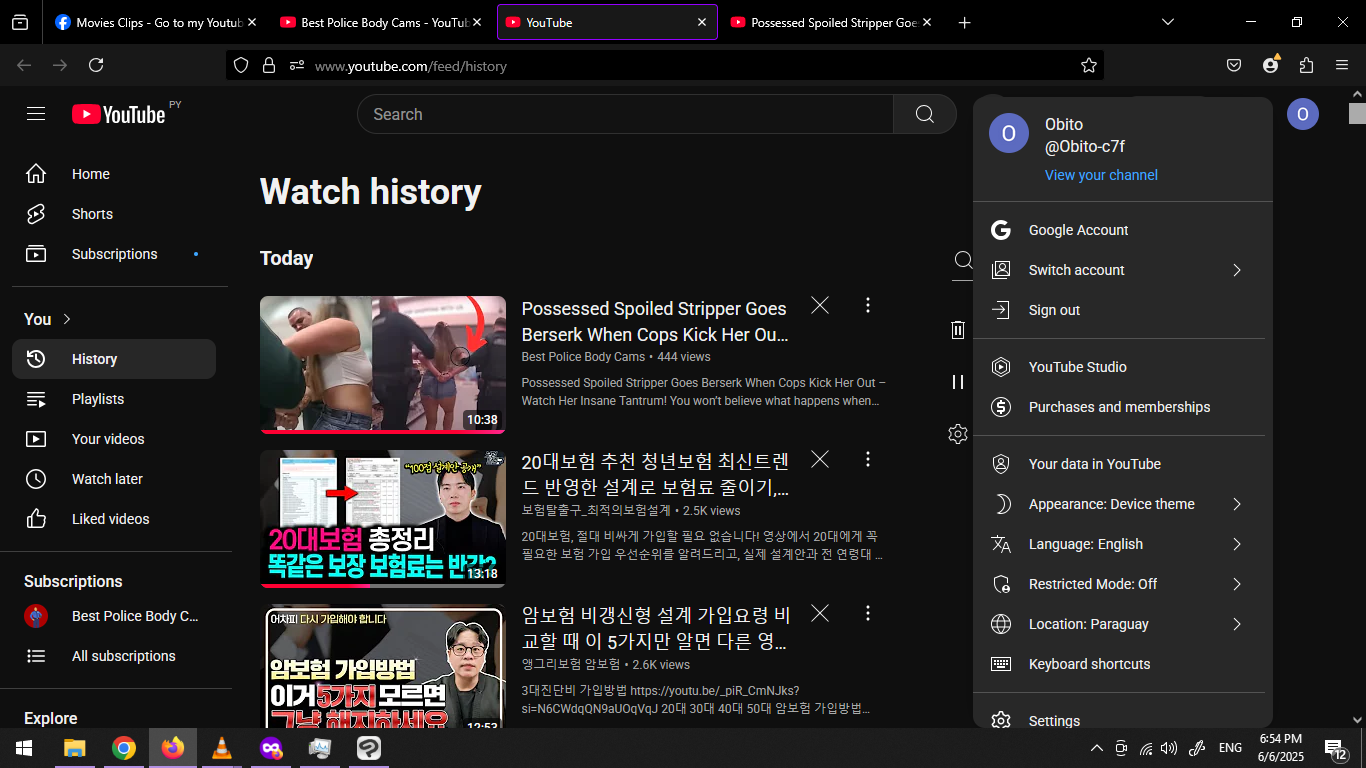Image resolution: width=1366 pixels, height=768 pixels.
Task: Expand Appearance: Device theme options
Action: pos(1119,504)
